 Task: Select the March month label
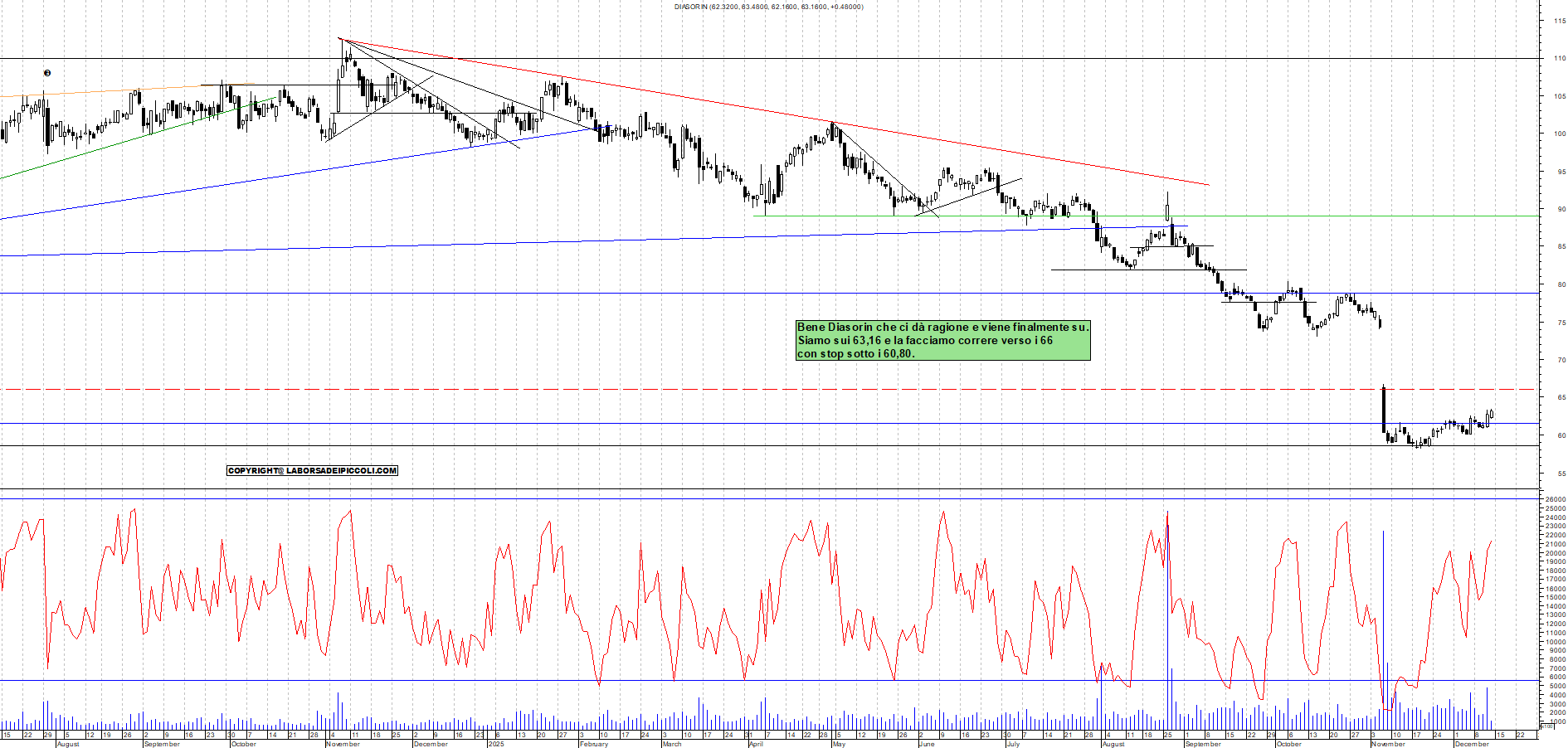point(671,744)
